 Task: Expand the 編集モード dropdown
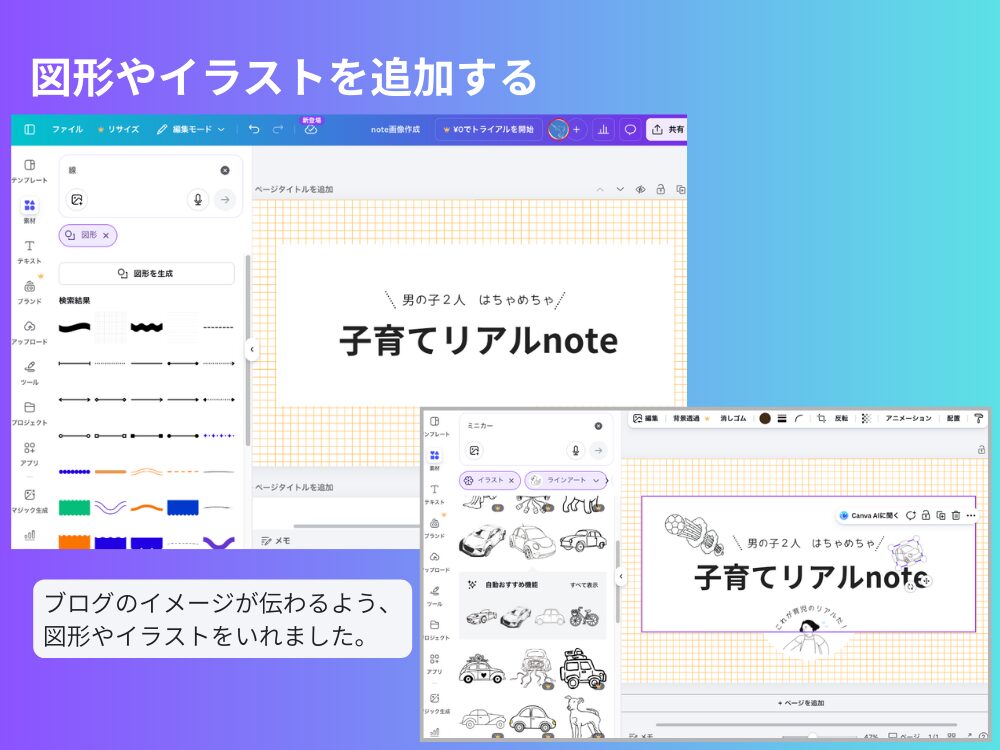tap(191, 129)
